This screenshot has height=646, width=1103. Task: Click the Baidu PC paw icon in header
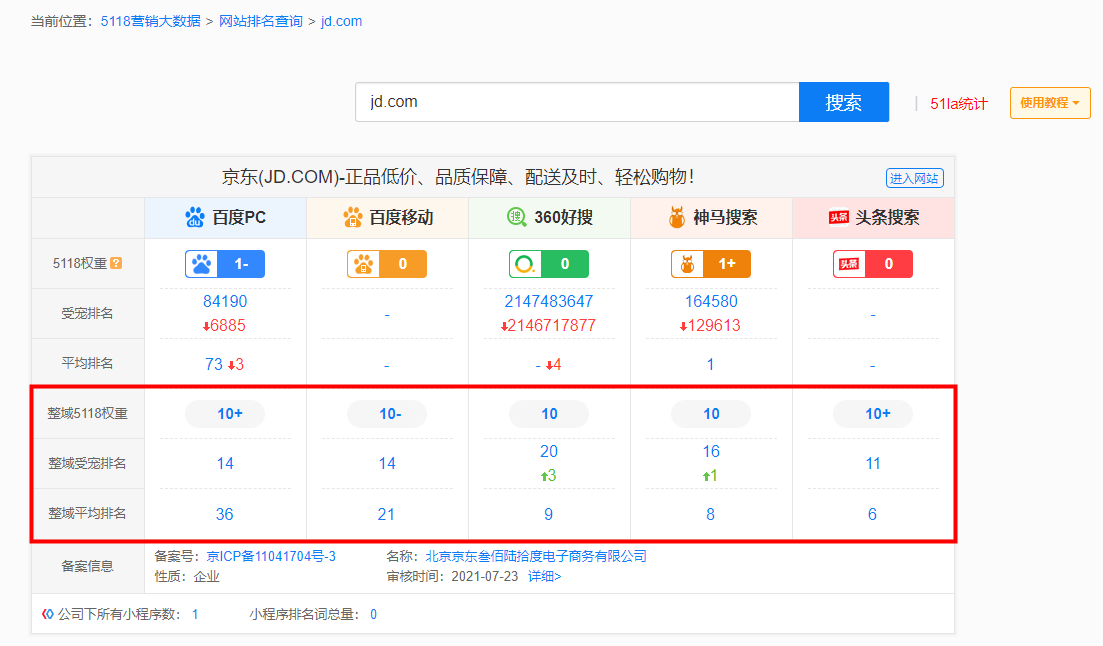(x=195, y=217)
